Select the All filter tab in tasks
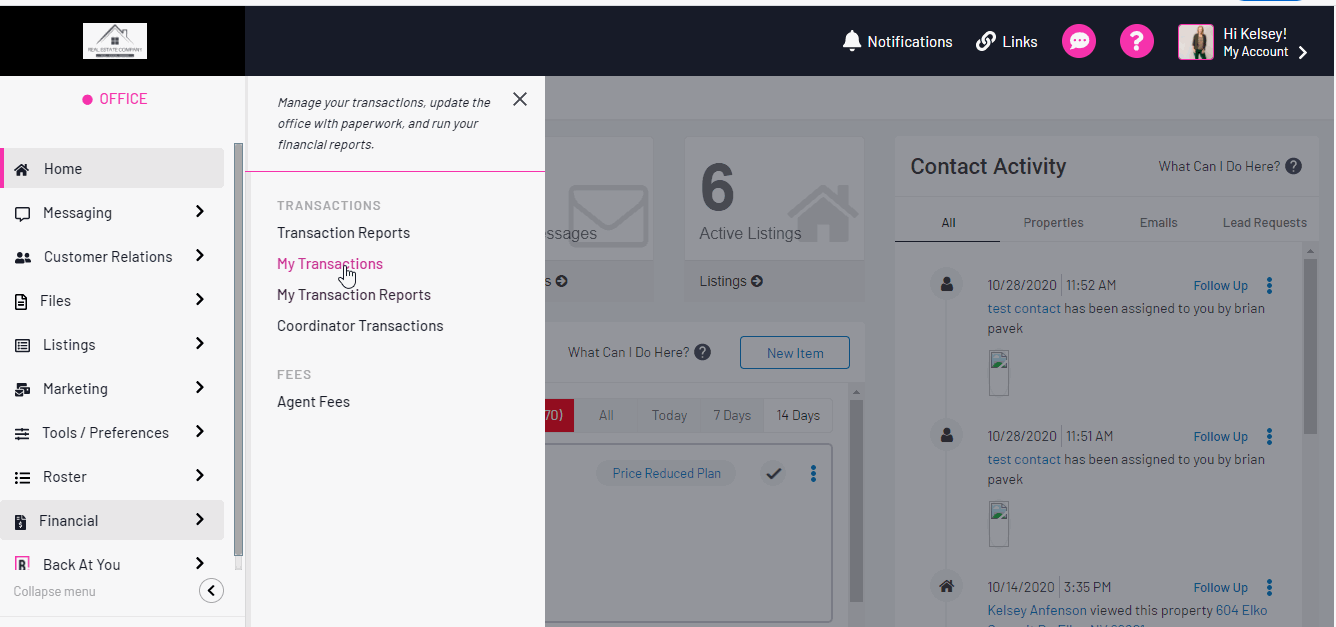This screenshot has width=1336, height=627. (606, 415)
